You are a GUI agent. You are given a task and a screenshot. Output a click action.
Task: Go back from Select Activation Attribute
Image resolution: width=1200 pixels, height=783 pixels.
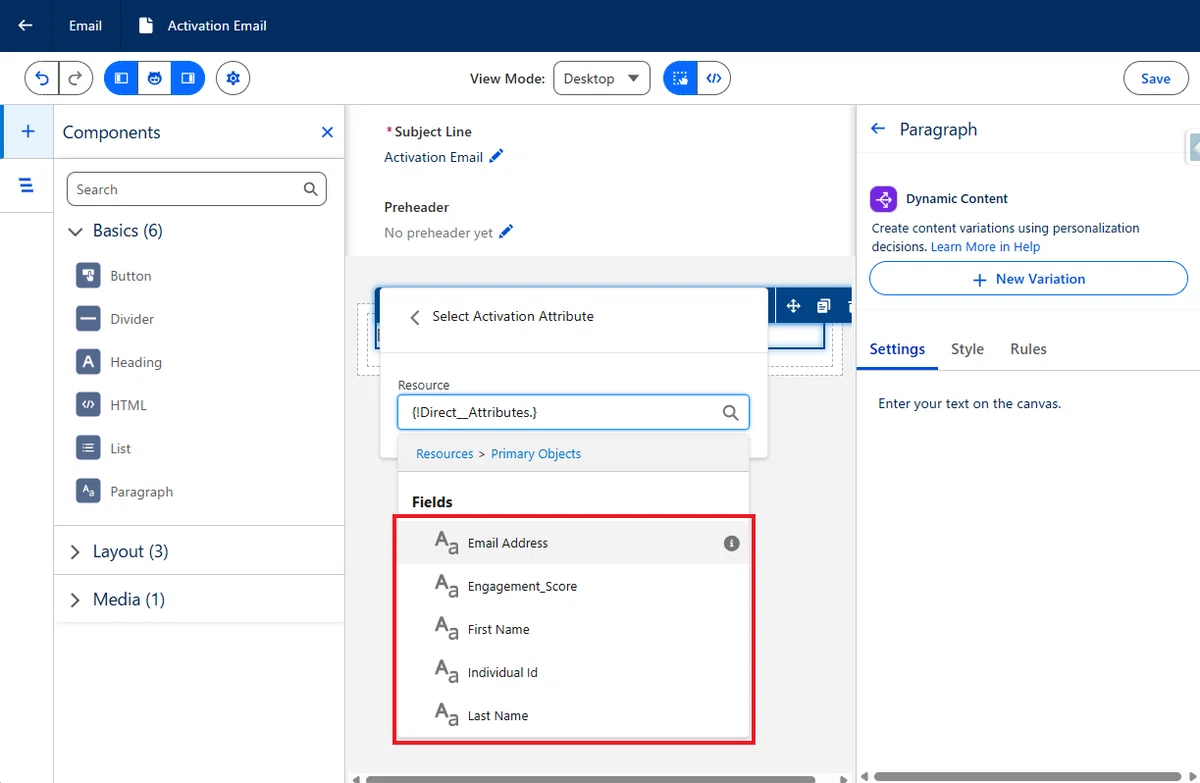click(415, 317)
